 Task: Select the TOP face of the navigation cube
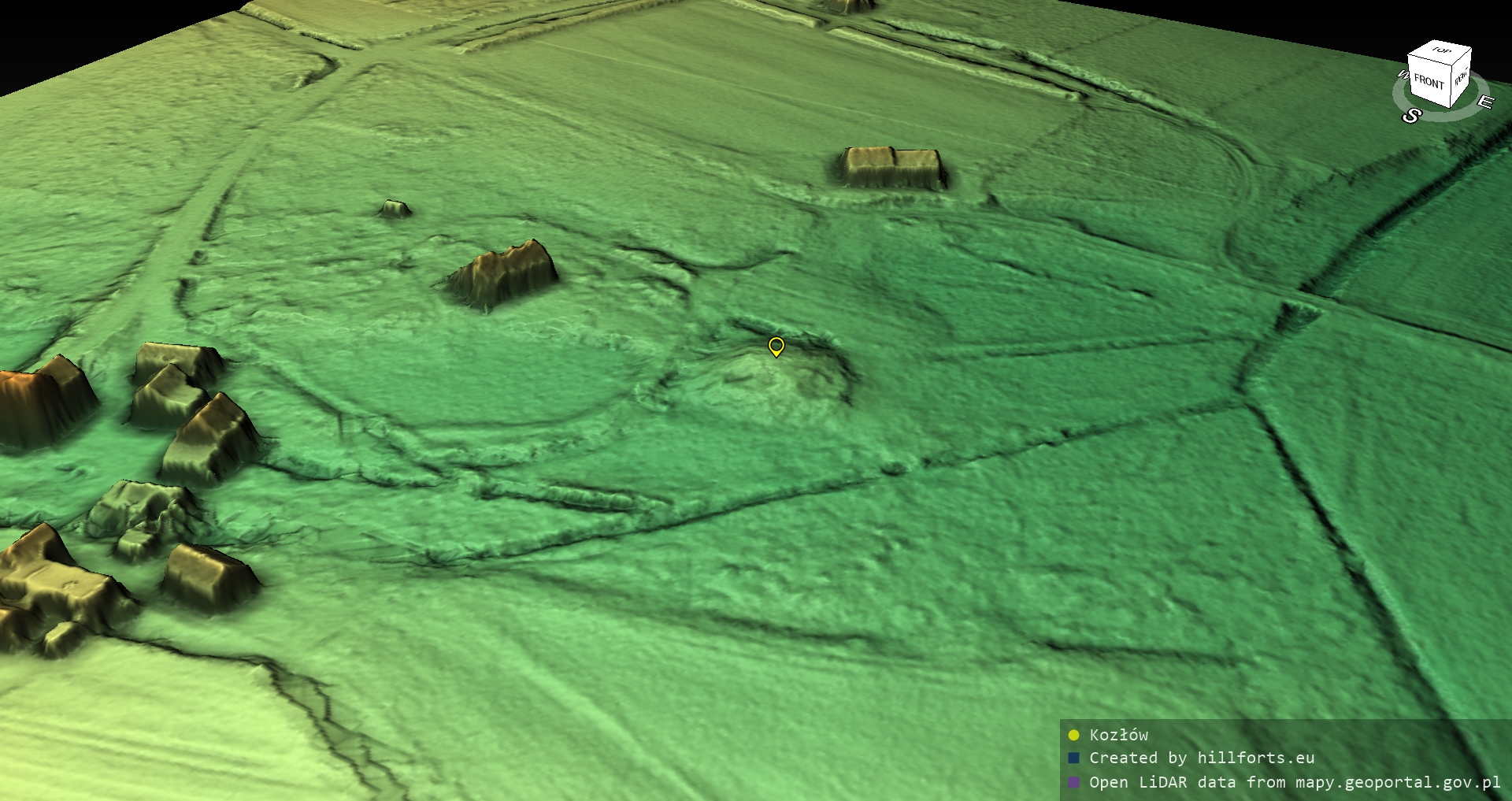pyautogui.click(x=1441, y=51)
